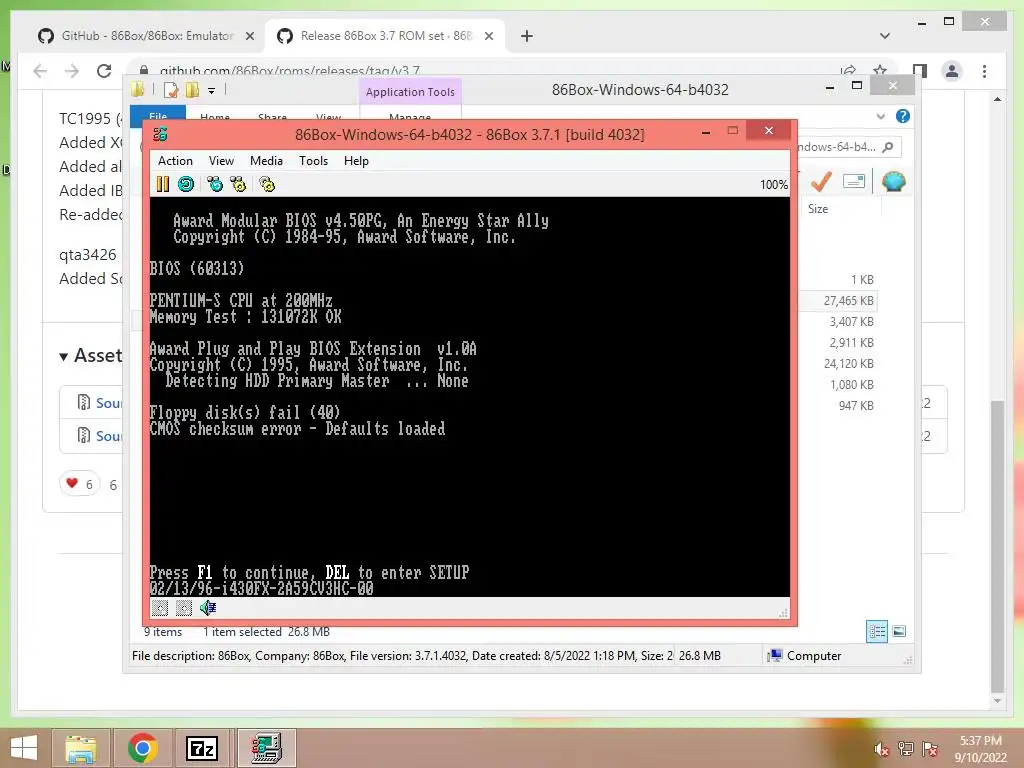The height and width of the screenshot is (768, 1024).
Task: Click the second Source code asset link
Action: pos(108,436)
